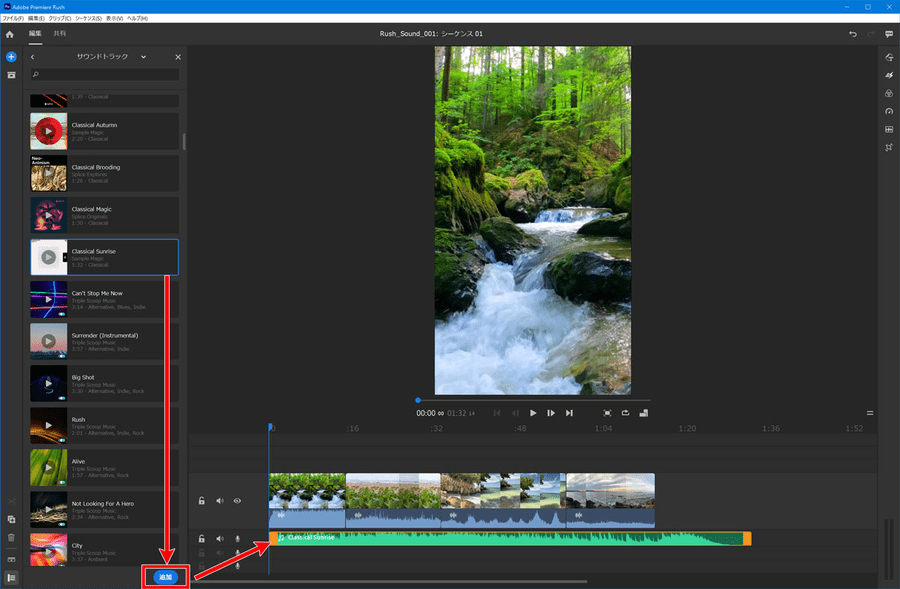Open the speed panel icon
The width and height of the screenshot is (900, 589).
(x=889, y=111)
